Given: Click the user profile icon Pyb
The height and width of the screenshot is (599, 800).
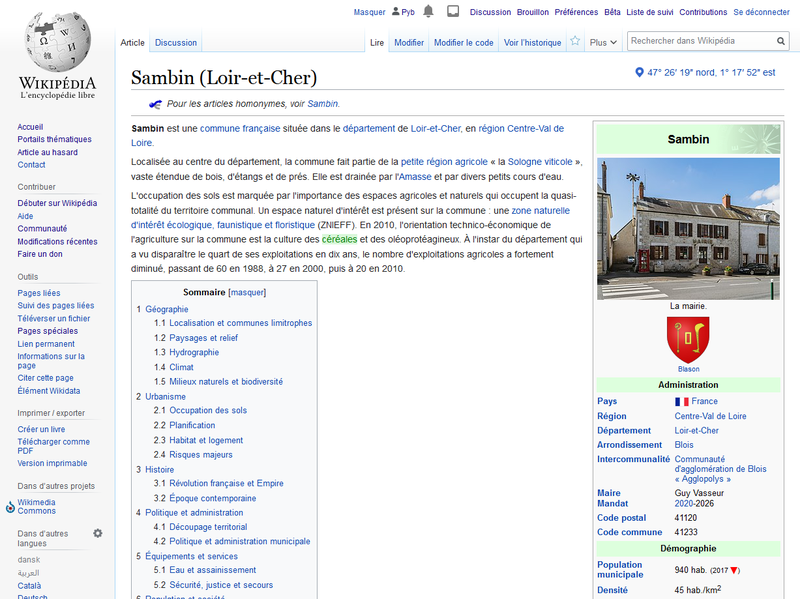Looking at the screenshot, I should [396, 11].
